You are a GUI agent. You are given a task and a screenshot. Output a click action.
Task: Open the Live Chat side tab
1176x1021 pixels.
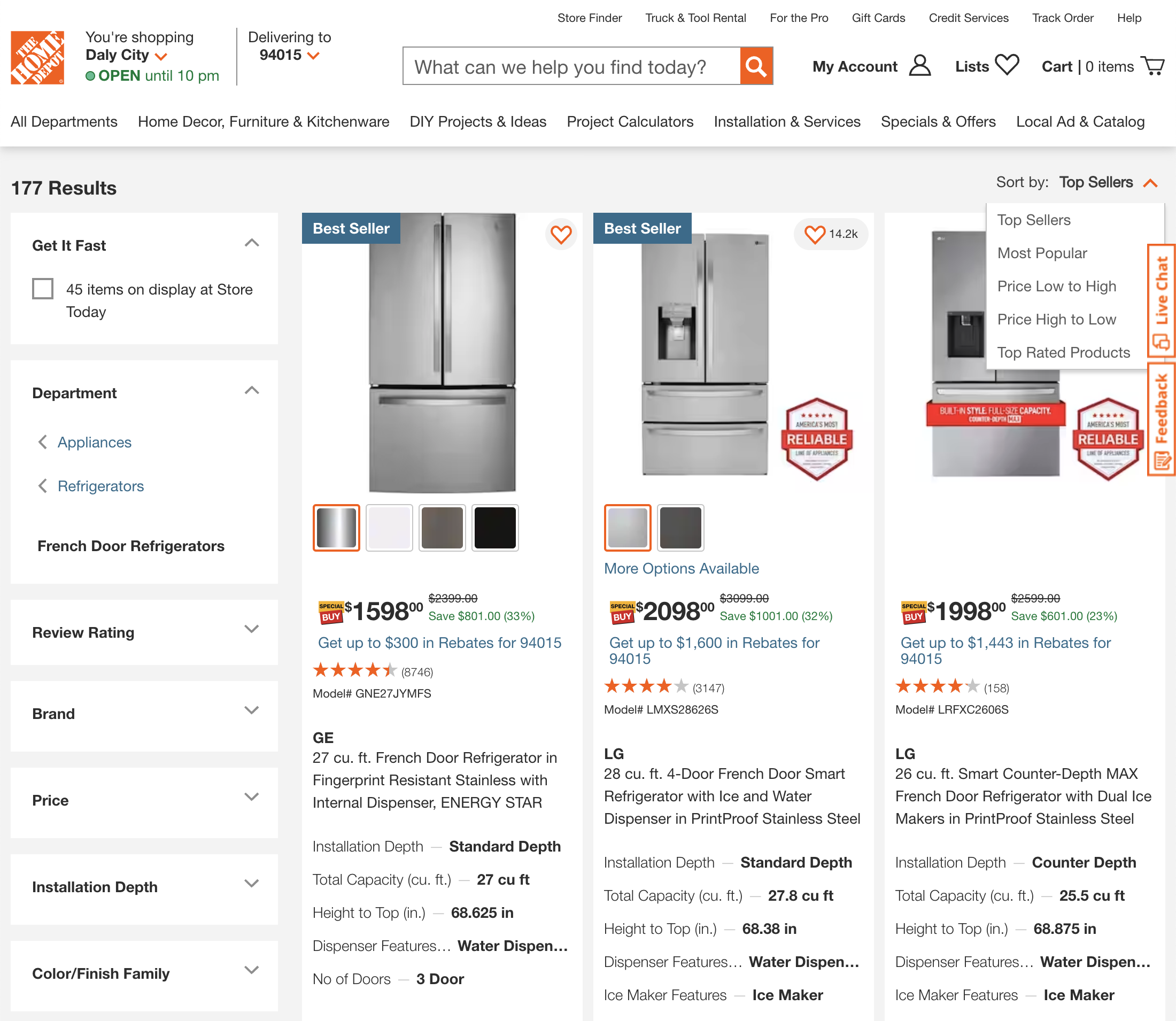coord(1162,299)
